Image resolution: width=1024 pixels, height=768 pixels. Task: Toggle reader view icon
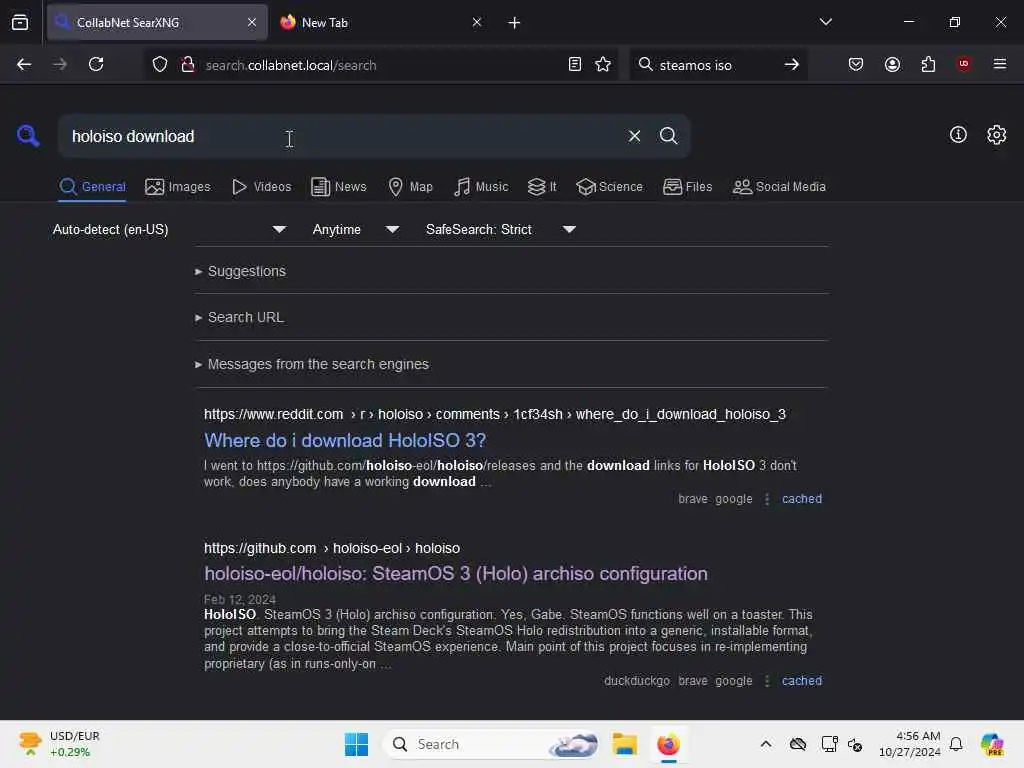coord(575,65)
